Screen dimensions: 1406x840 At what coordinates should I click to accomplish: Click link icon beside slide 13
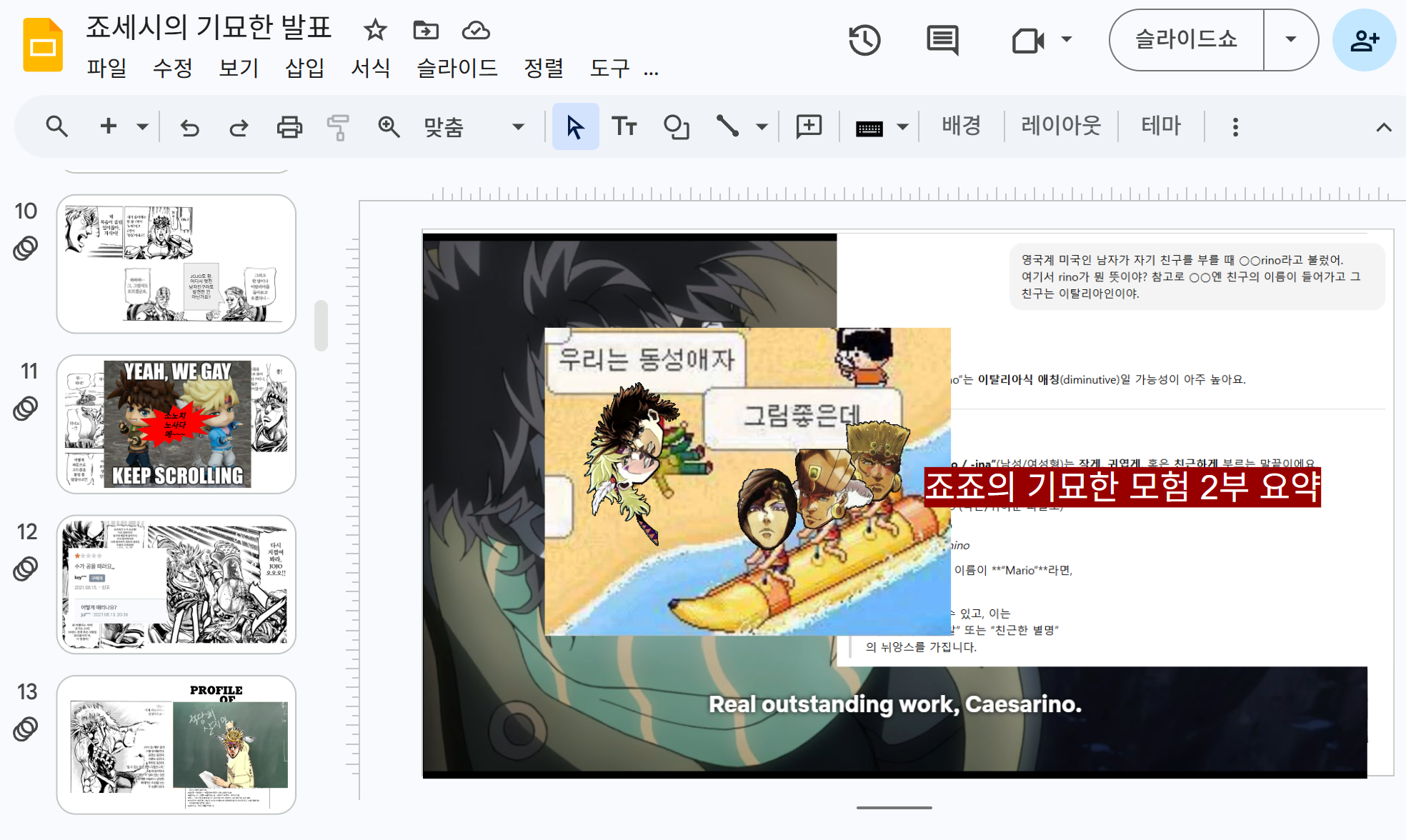pos(26,729)
